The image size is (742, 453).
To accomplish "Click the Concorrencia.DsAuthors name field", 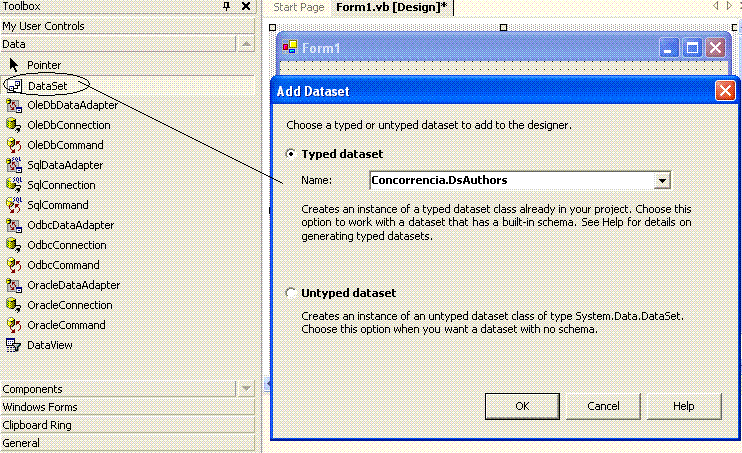I will pyautogui.click(x=510, y=181).
